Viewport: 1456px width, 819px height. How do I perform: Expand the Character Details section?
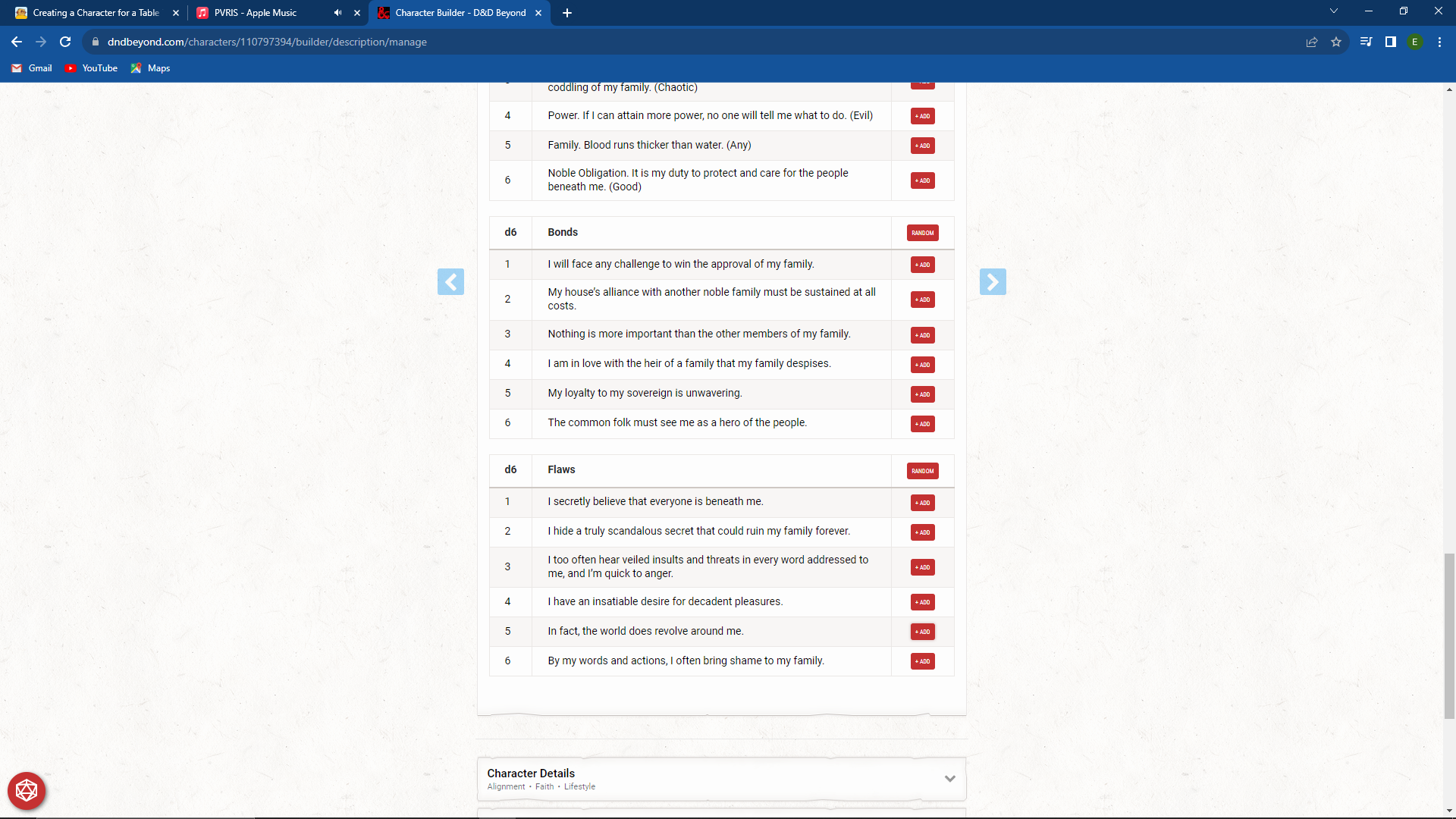click(x=949, y=778)
